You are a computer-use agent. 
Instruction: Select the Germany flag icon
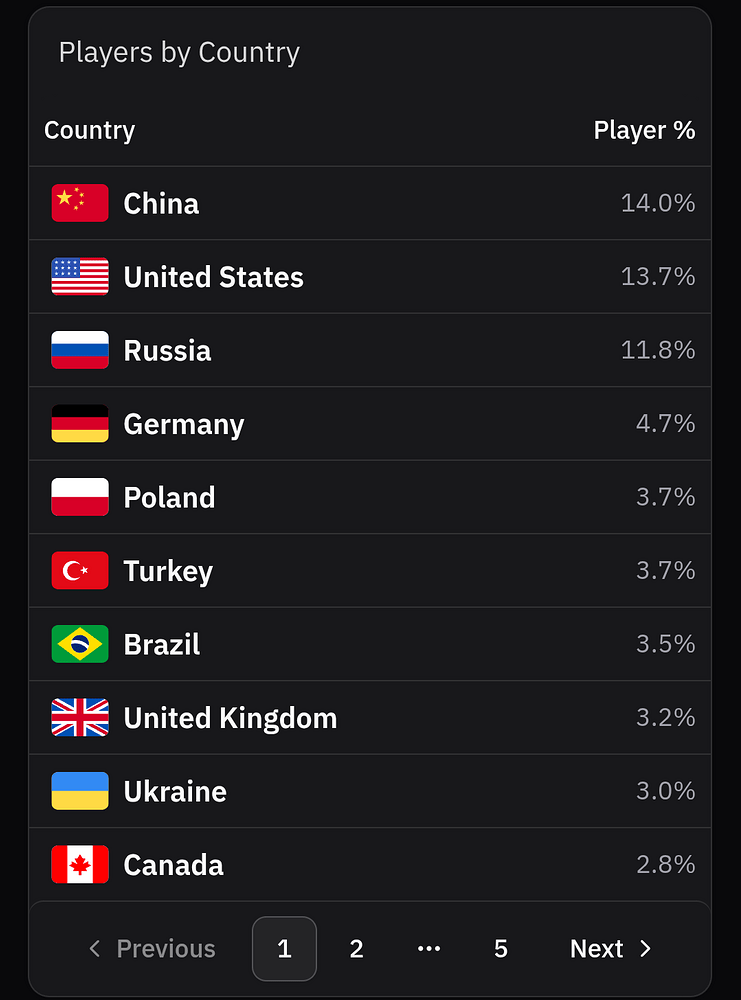80,424
